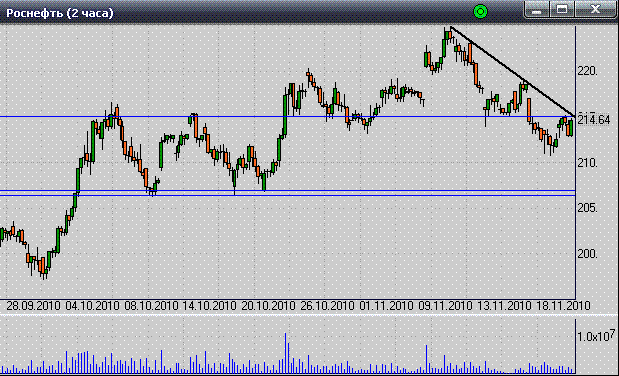Screen dimensions: 619x376
Task: Minimize the Роснефть chart window
Action: (x=536, y=9)
